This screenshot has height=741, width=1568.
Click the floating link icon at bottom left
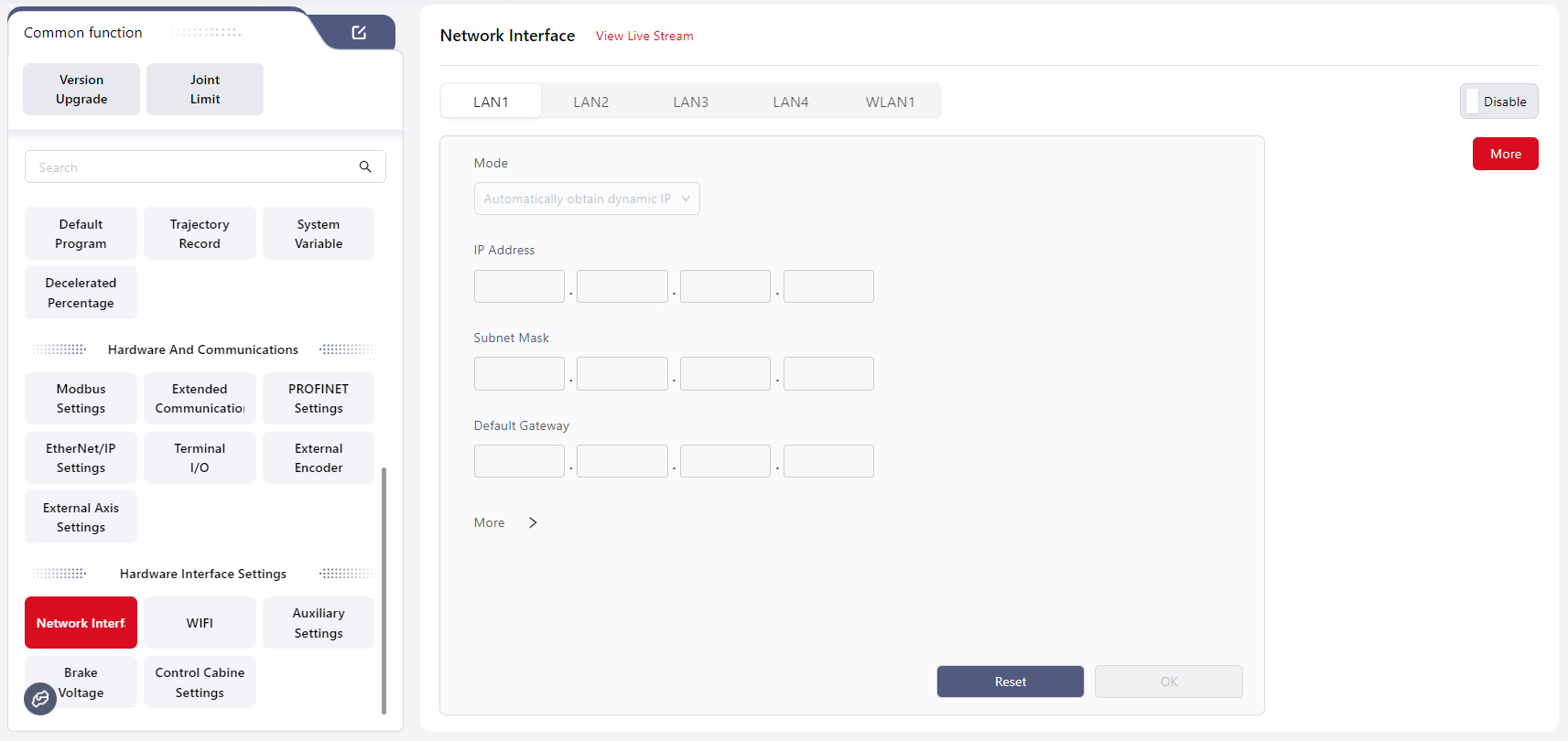point(40,699)
